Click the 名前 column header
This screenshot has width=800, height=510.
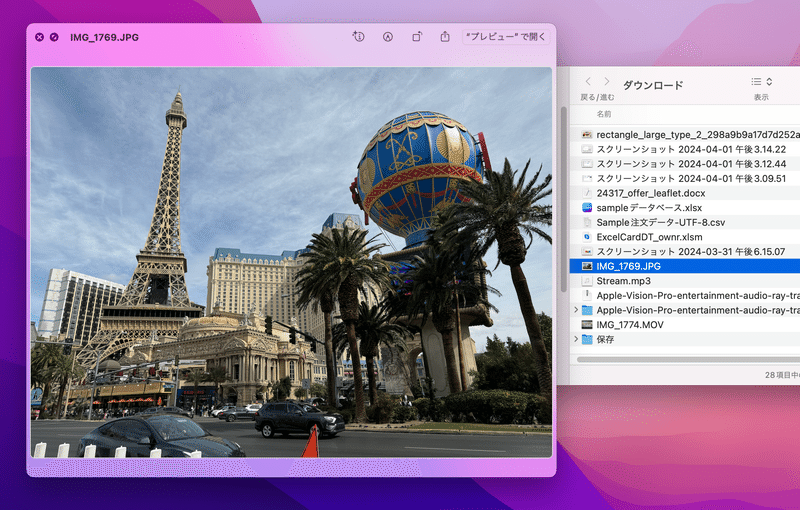(604, 114)
